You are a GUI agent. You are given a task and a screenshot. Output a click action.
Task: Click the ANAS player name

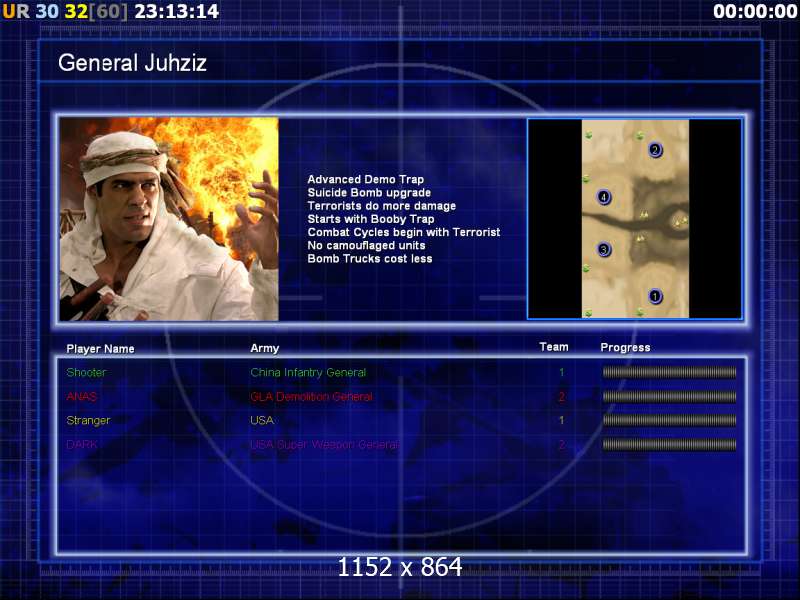pos(82,396)
